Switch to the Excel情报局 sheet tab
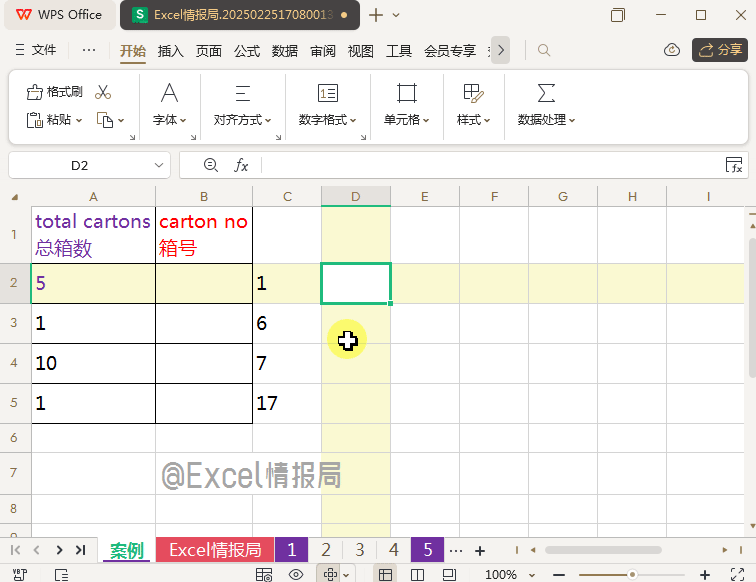756x582 pixels. [214, 550]
